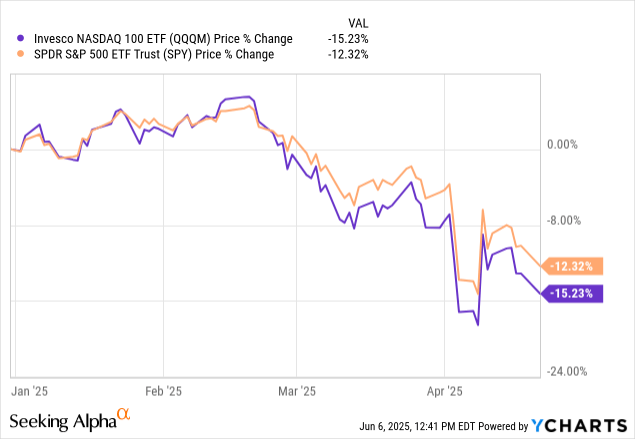Click the orange alpha symbol icon
The height and width of the screenshot is (439, 635).
pyautogui.click(x=123, y=414)
